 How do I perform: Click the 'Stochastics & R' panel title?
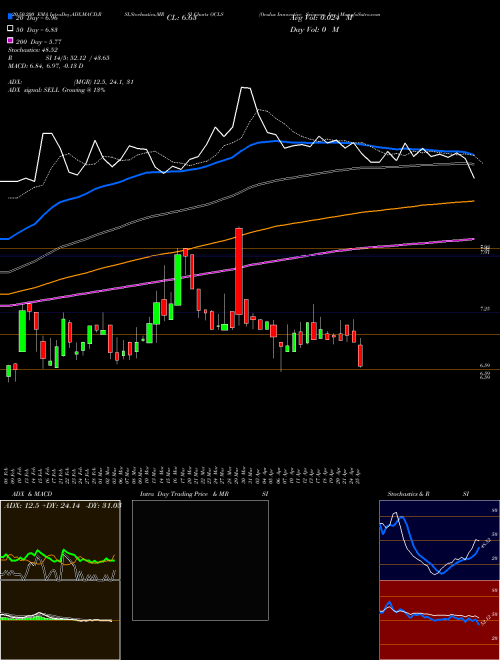pos(408,494)
